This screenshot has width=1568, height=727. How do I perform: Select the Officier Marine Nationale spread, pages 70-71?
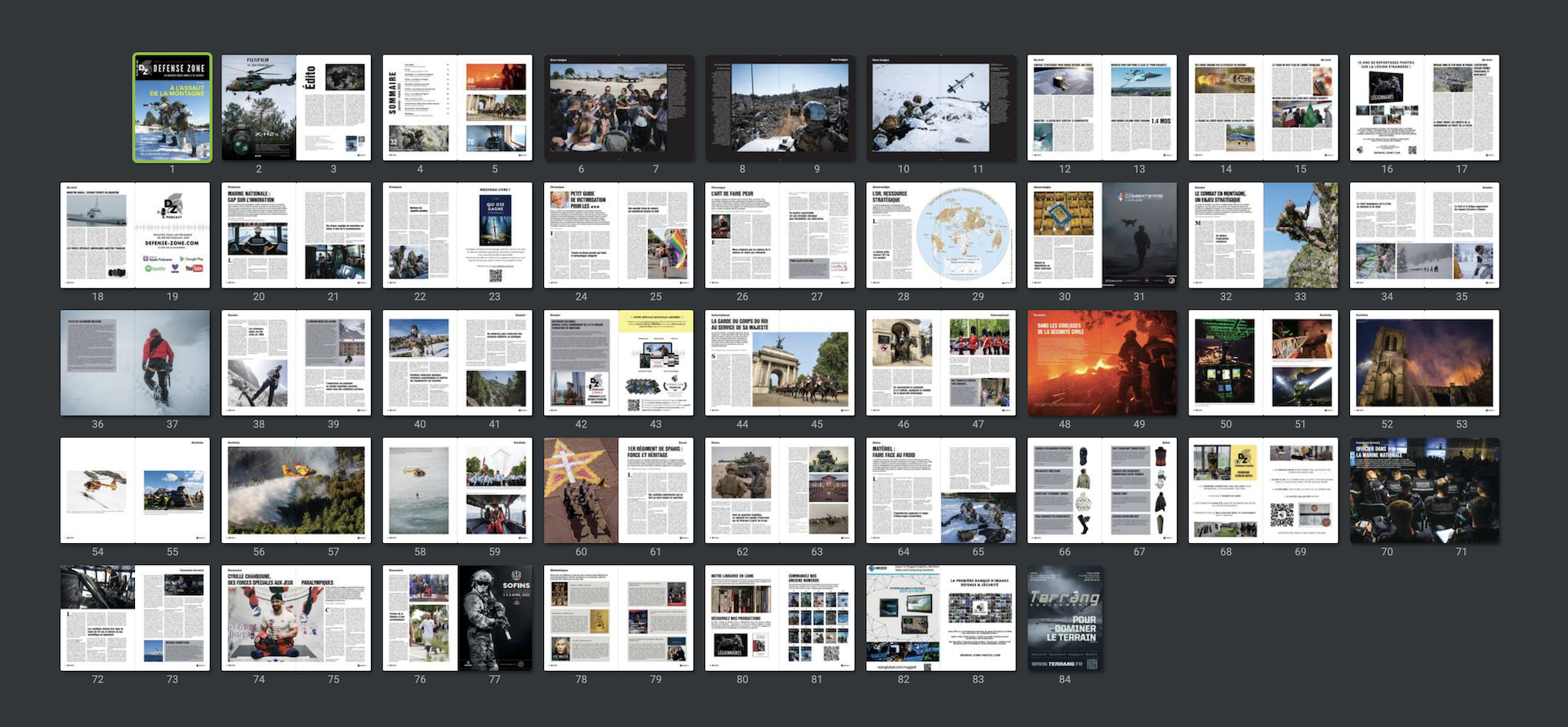point(1424,490)
